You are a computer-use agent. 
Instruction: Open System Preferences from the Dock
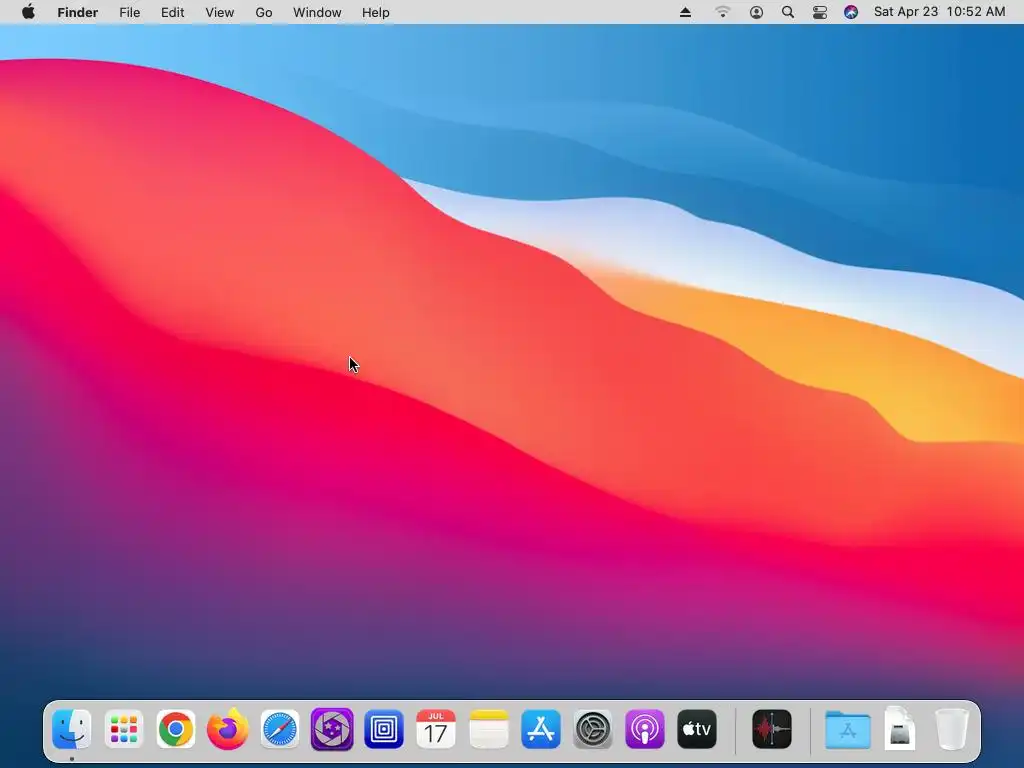coord(593,729)
